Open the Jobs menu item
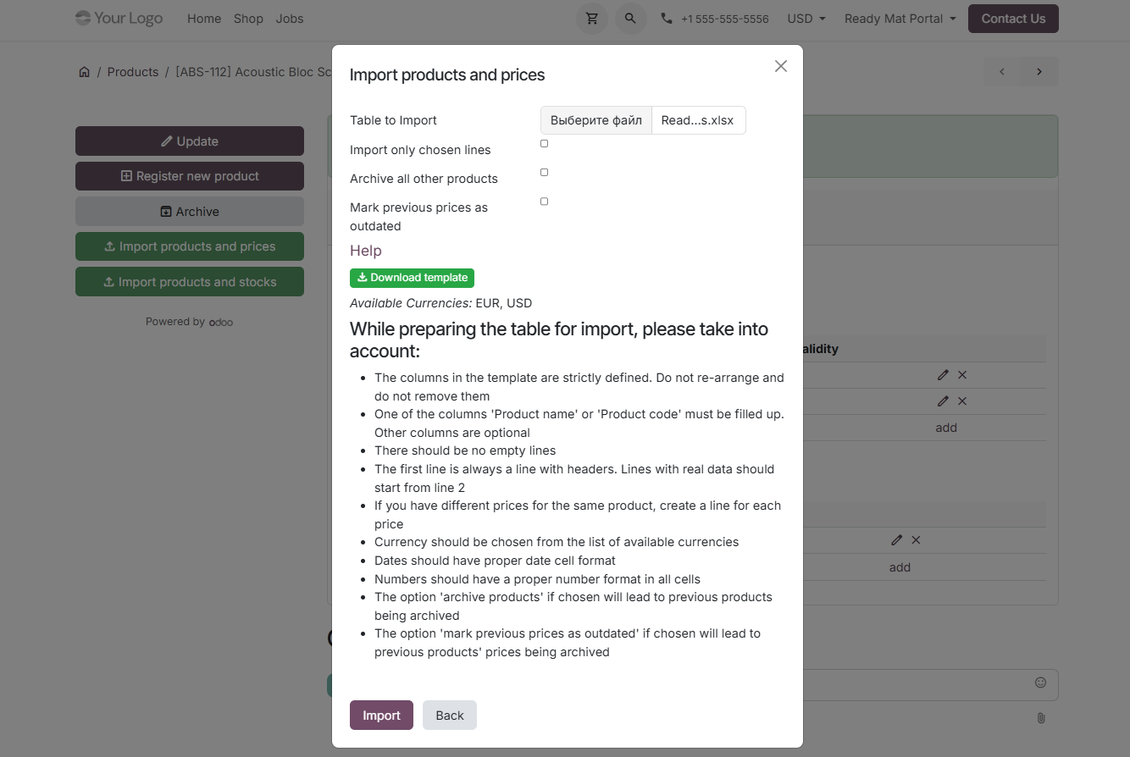The image size is (1130, 757). pyautogui.click(x=289, y=19)
